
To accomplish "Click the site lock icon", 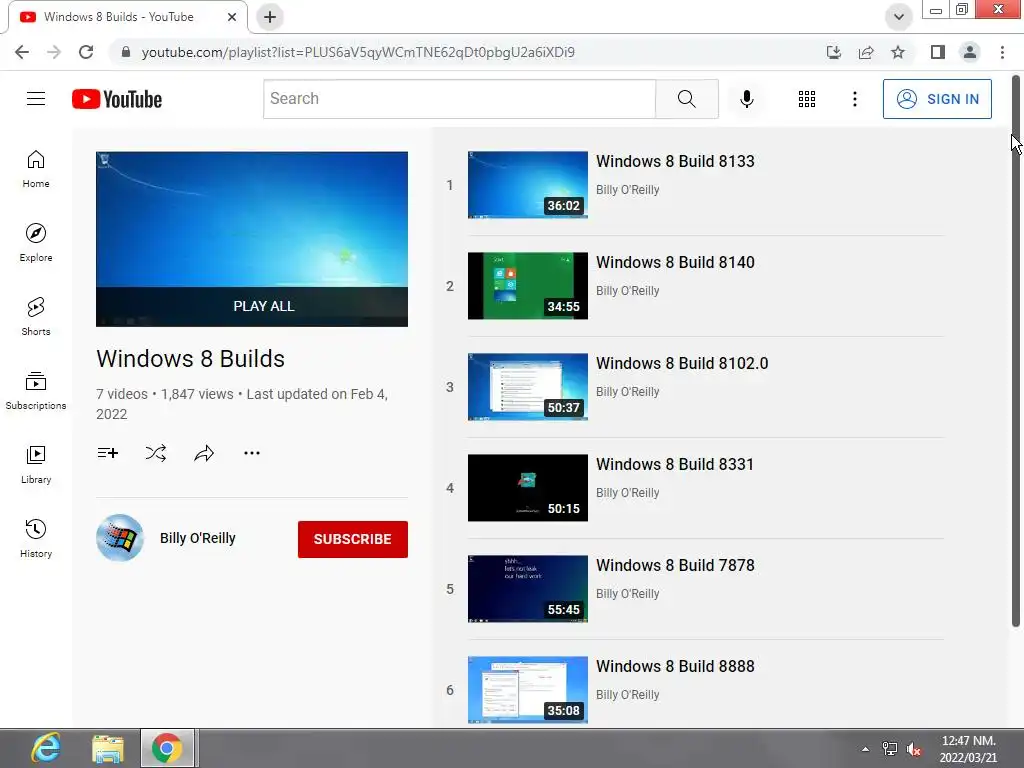I will coord(126,52).
